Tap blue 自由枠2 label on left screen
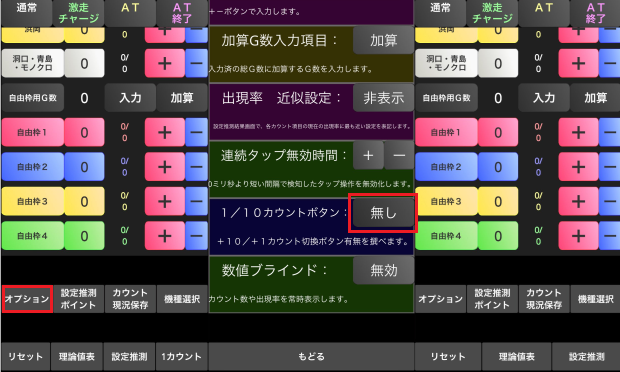 [x=32, y=167]
